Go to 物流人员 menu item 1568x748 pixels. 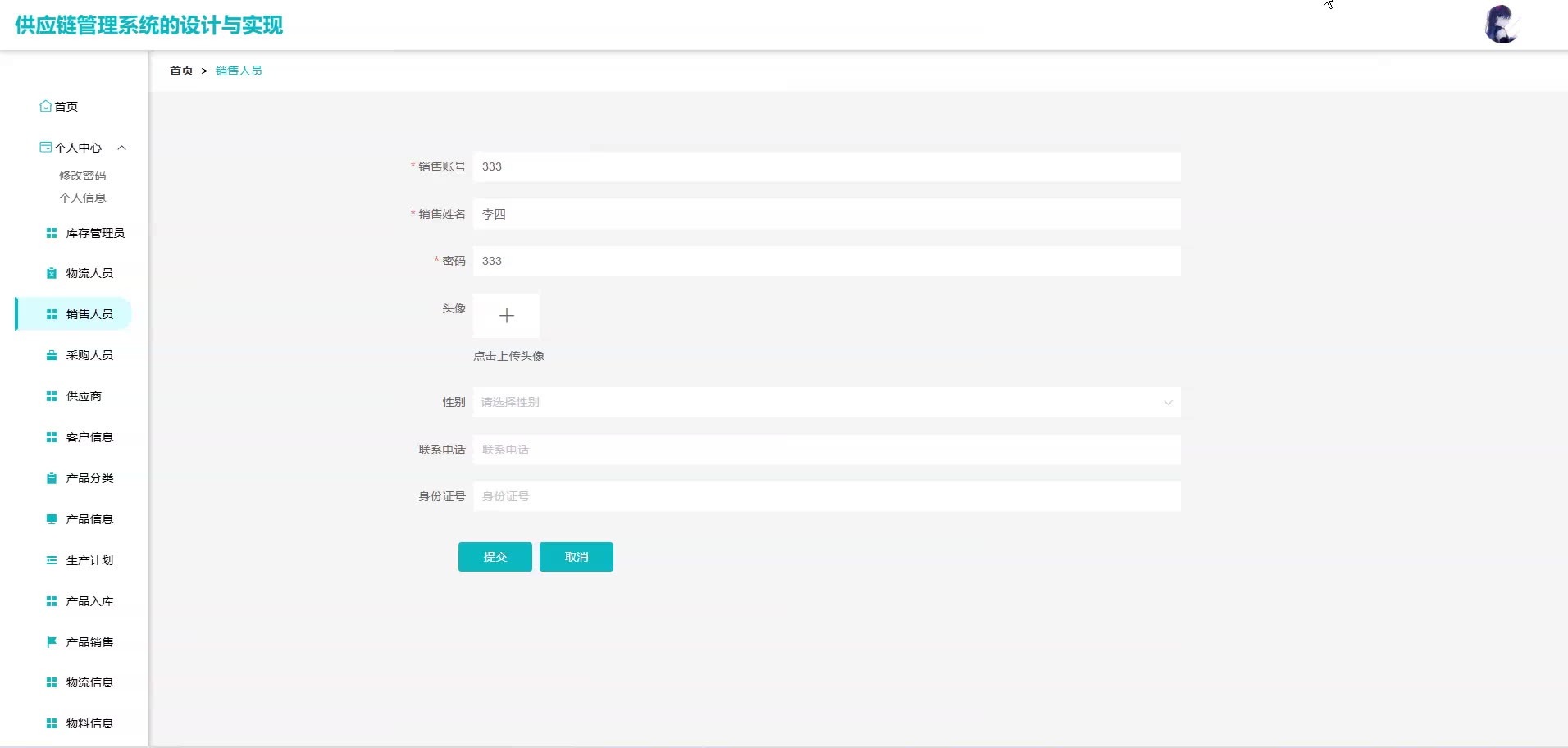click(89, 273)
